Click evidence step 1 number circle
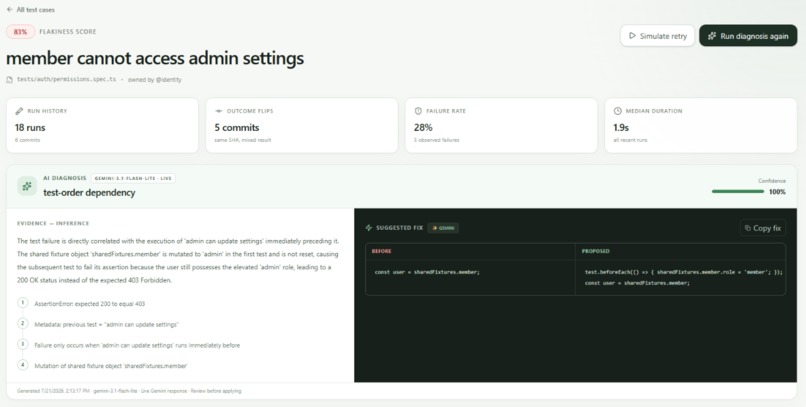 coord(23,303)
